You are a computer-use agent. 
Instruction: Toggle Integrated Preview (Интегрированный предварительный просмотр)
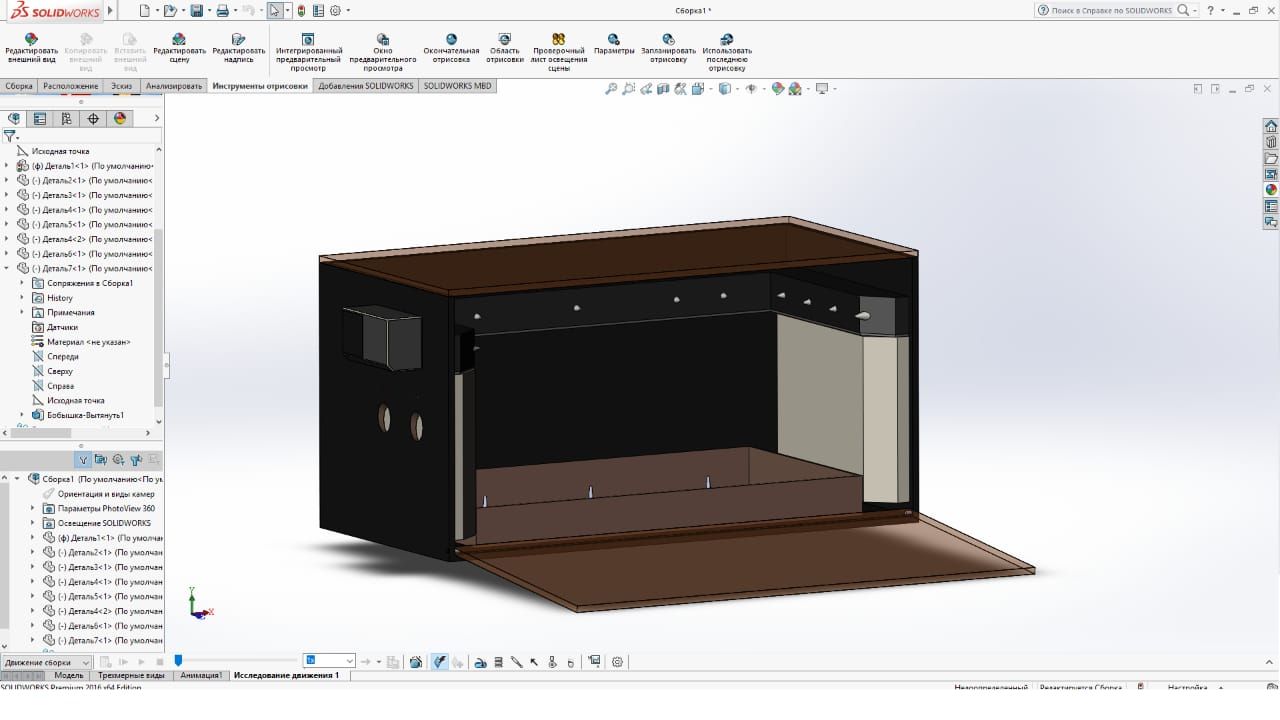tap(309, 40)
